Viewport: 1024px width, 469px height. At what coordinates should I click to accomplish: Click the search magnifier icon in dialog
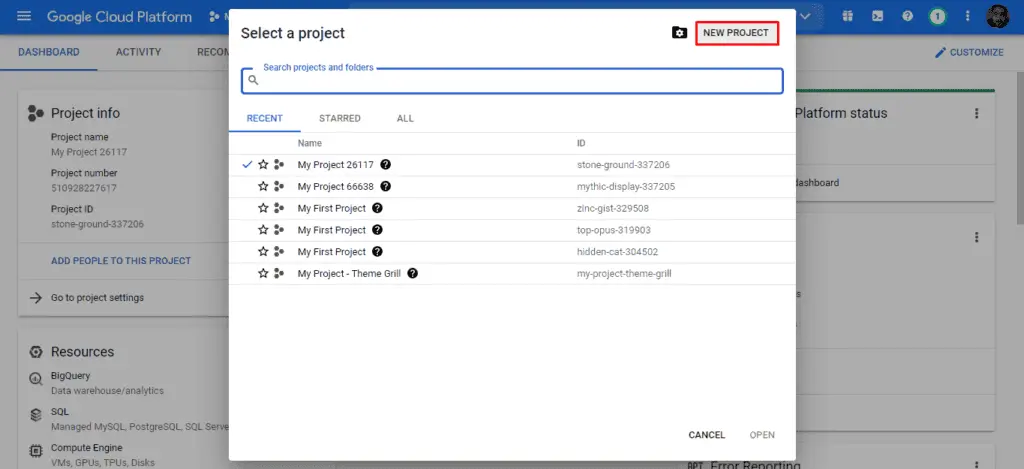(x=253, y=81)
